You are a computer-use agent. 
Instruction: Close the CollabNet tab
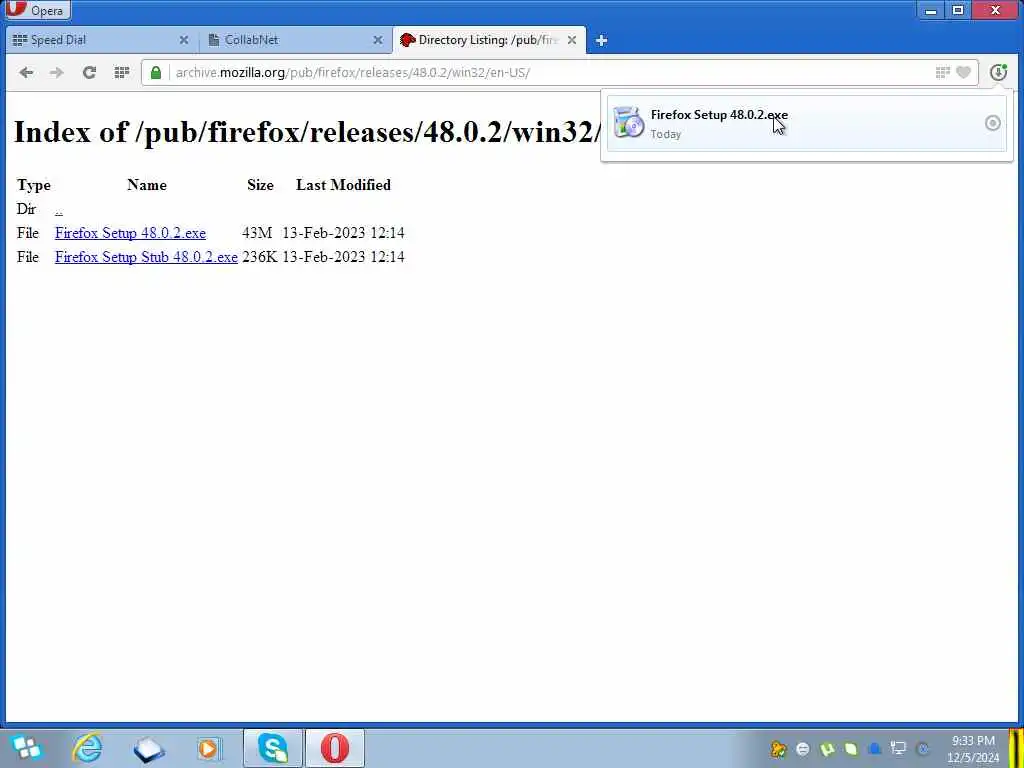coord(377,40)
